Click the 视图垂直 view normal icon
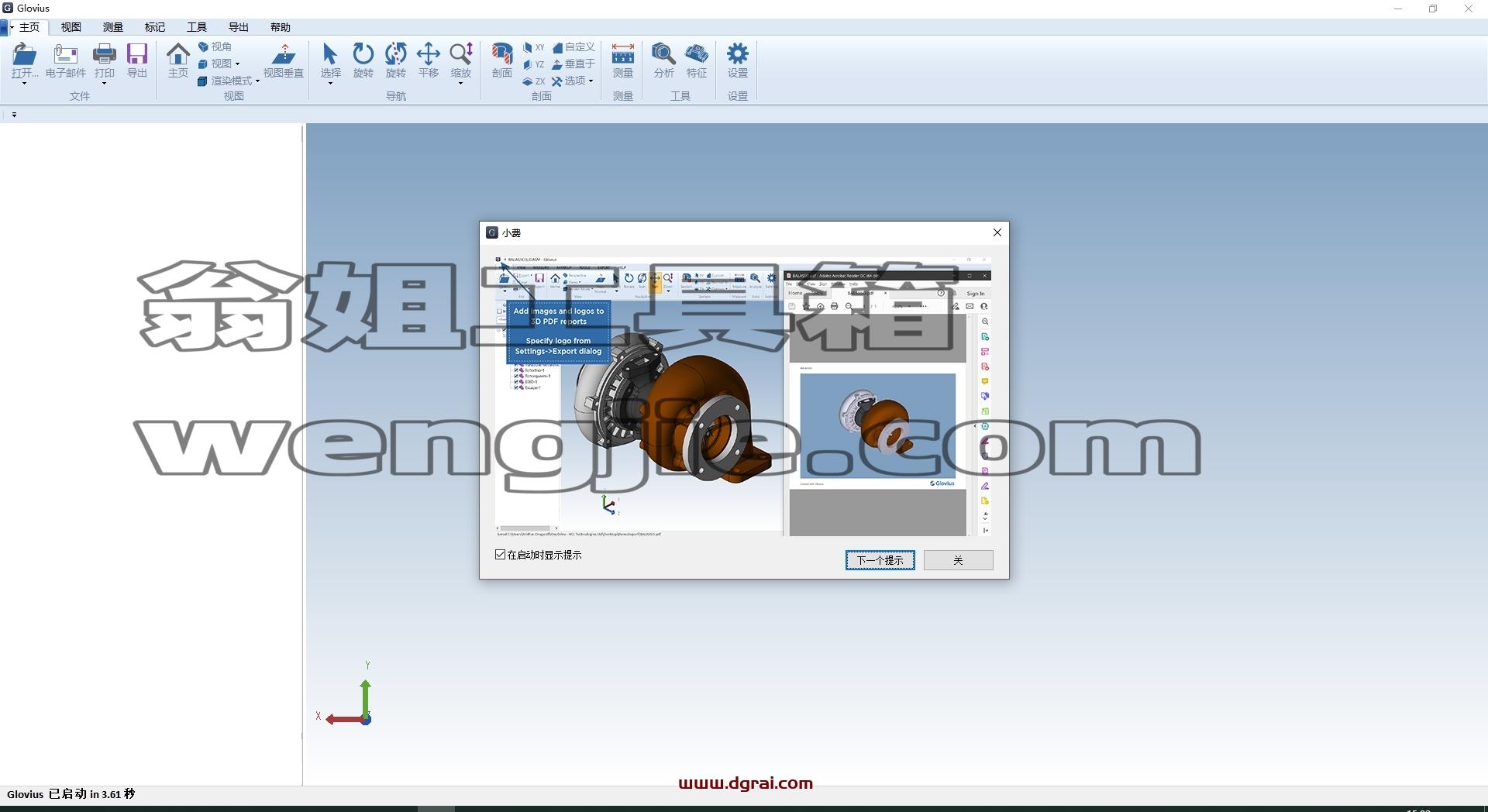The height and width of the screenshot is (812, 1488). tap(284, 54)
